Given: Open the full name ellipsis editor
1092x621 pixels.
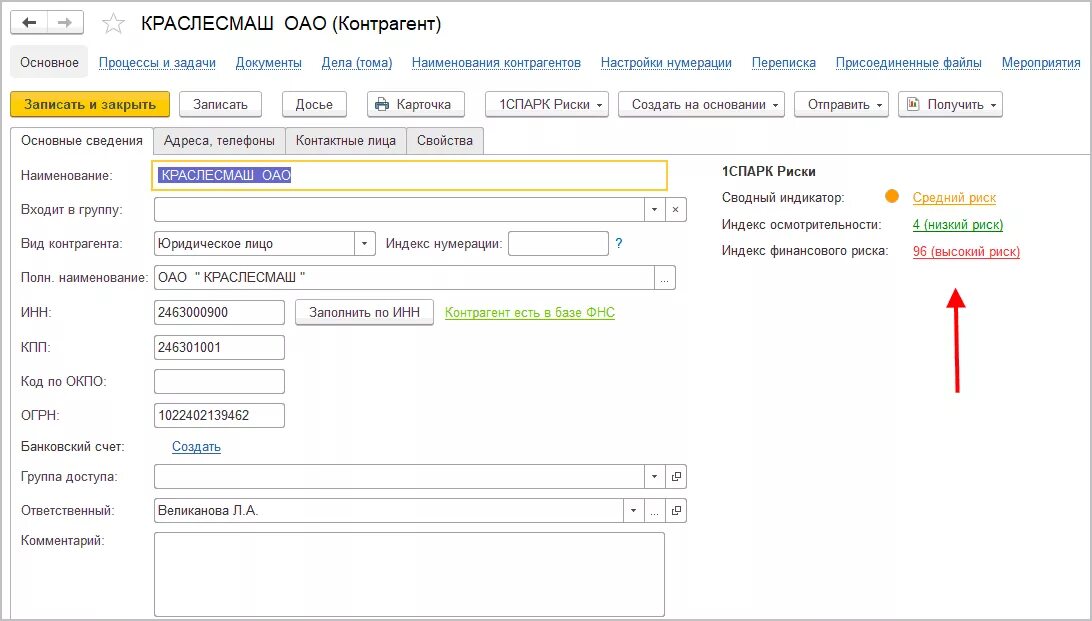Looking at the screenshot, I should [x=666, y=278].
